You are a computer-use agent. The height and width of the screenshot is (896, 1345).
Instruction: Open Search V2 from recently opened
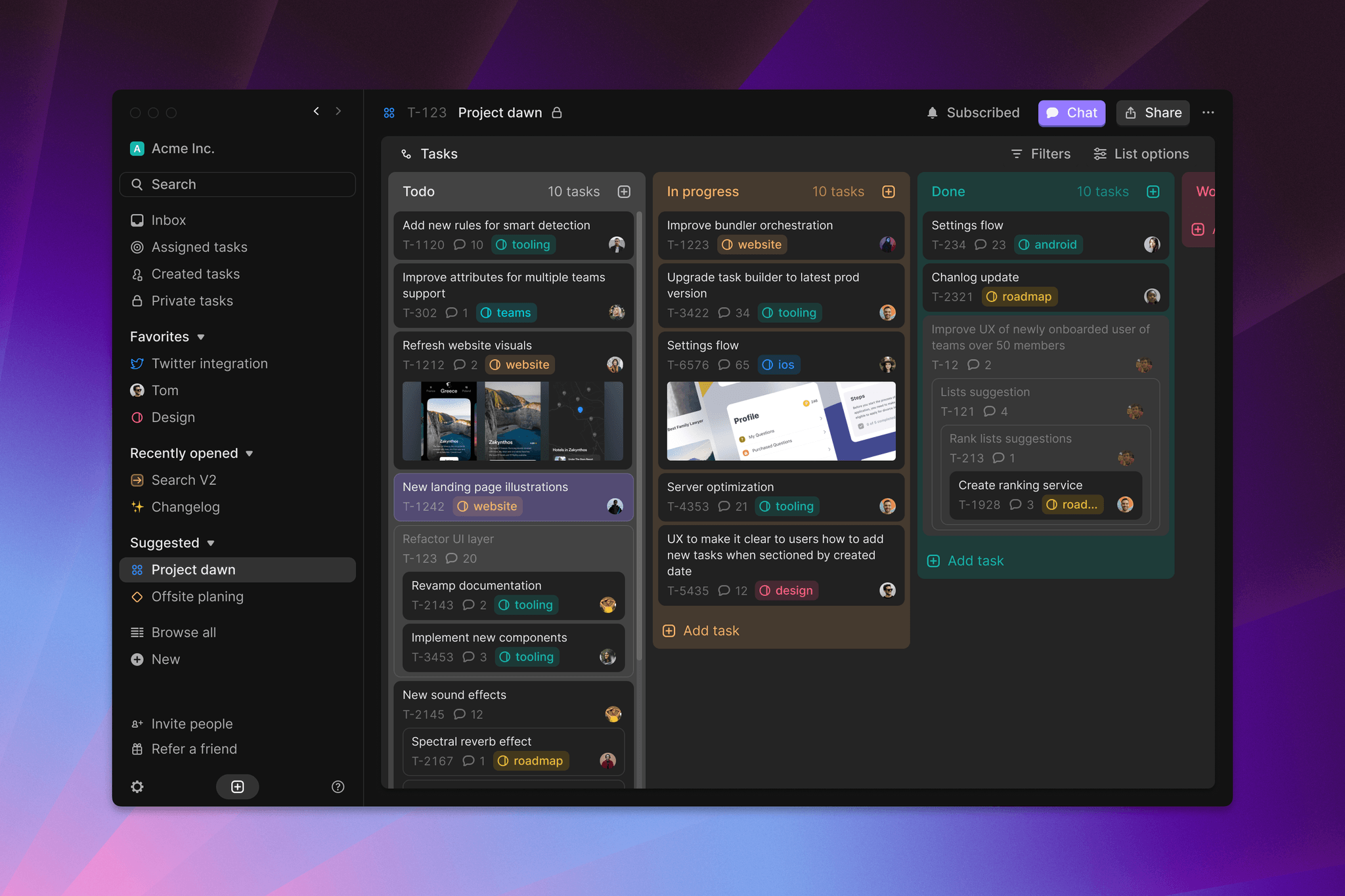(183, 480)
